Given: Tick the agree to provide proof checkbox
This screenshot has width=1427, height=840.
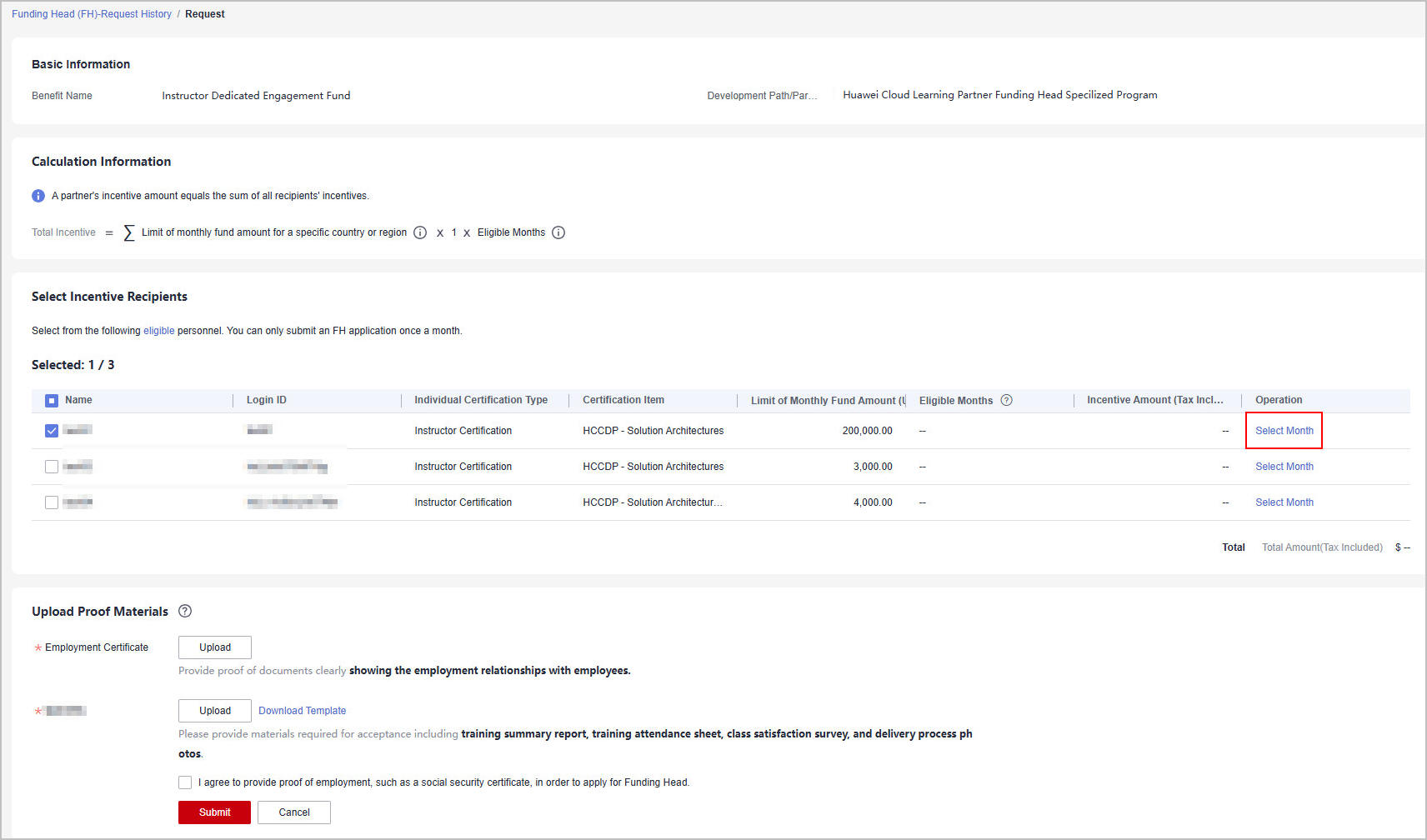Looking at the screenshot, I should (185, 782).
